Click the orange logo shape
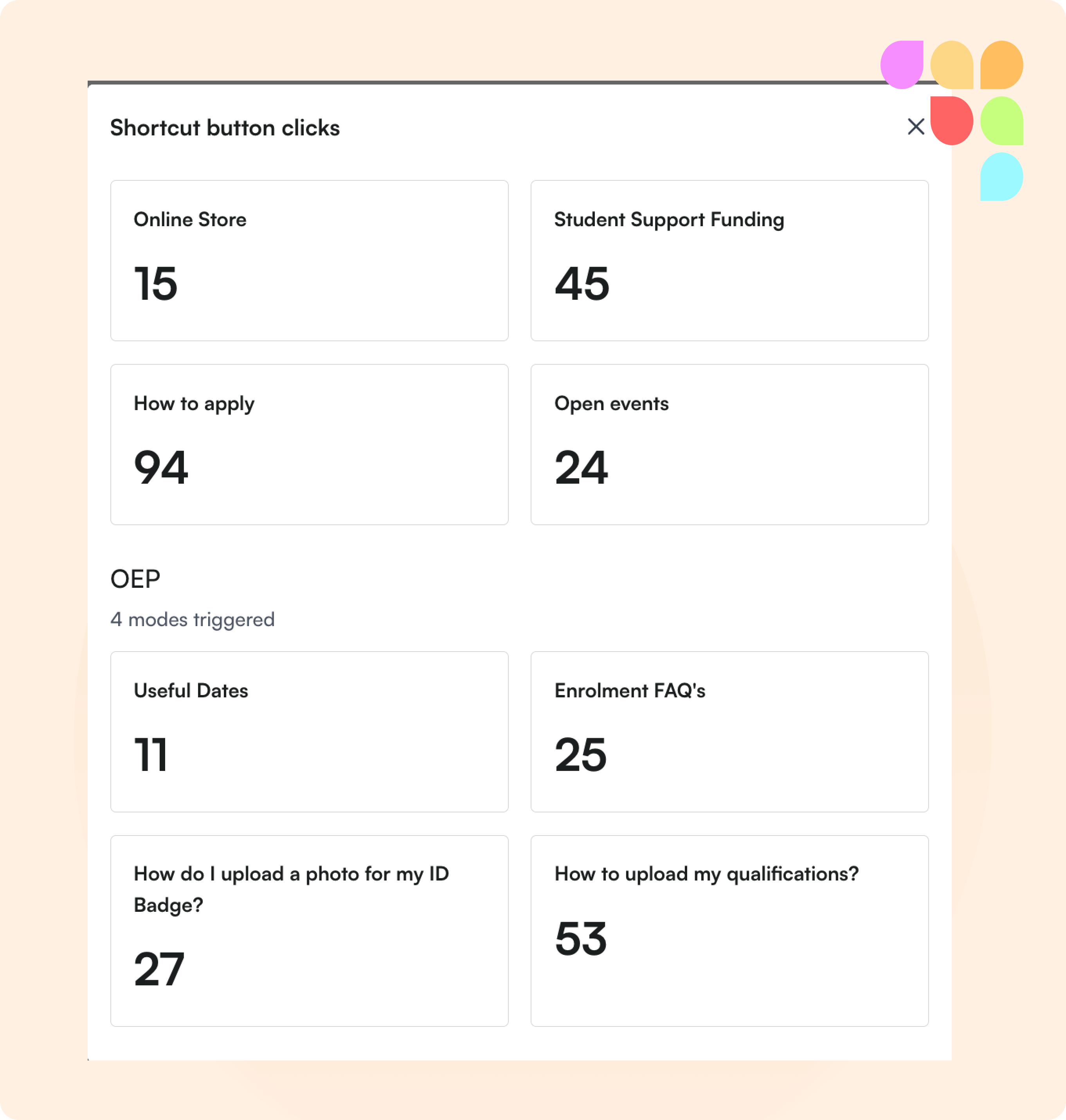Viewport: 1066px width, 1120px height. tap(1001, 65)
